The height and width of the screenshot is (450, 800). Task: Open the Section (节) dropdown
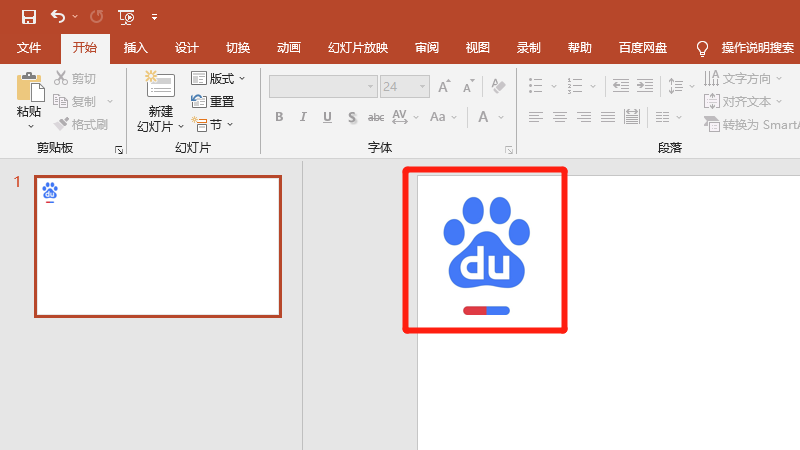tap(213, 124)
